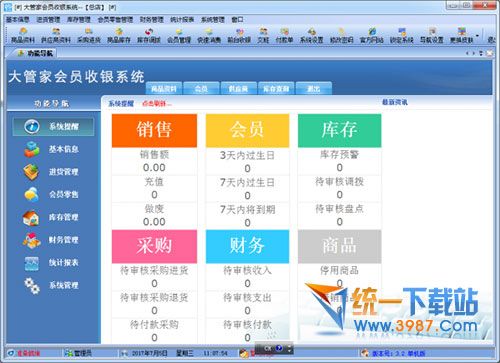Open 商品库存 toolbar icon

pyautogui.click(x=119, y=35)
